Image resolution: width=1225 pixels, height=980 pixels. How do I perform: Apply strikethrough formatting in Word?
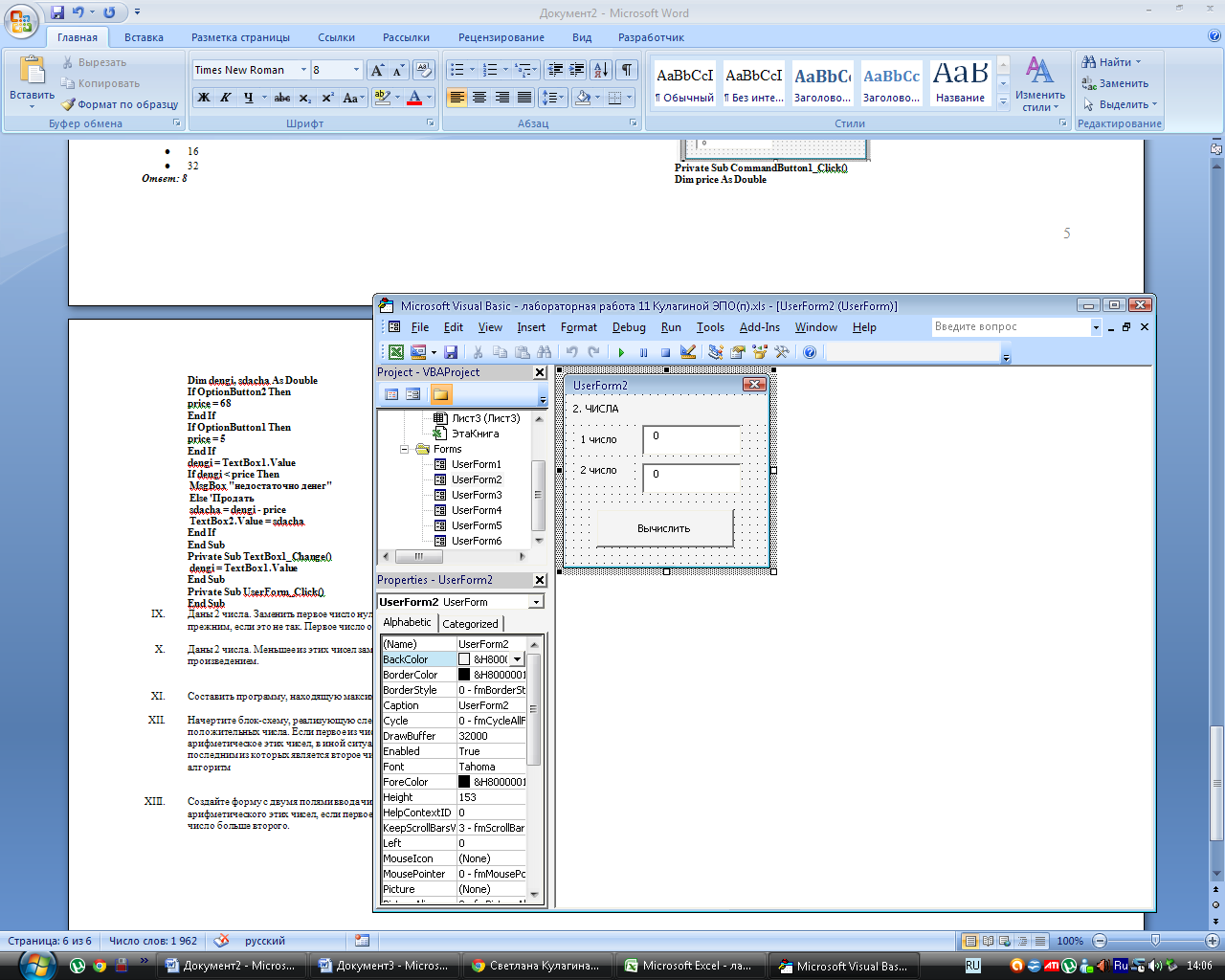coord(282,98)
